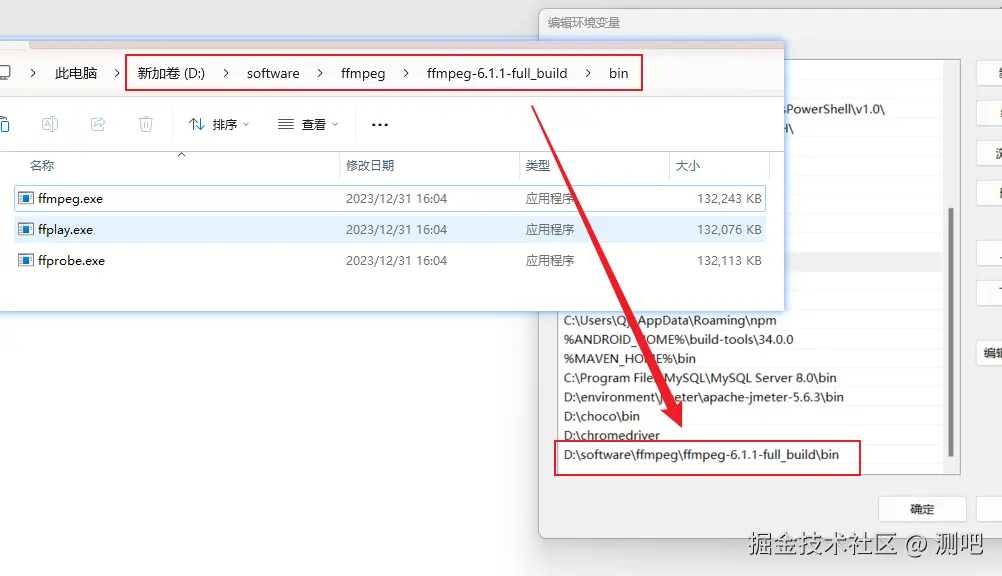Click 此电脑 in the address bar
The height and width of the screenshot is (576, 1002).
pos(76,73)
